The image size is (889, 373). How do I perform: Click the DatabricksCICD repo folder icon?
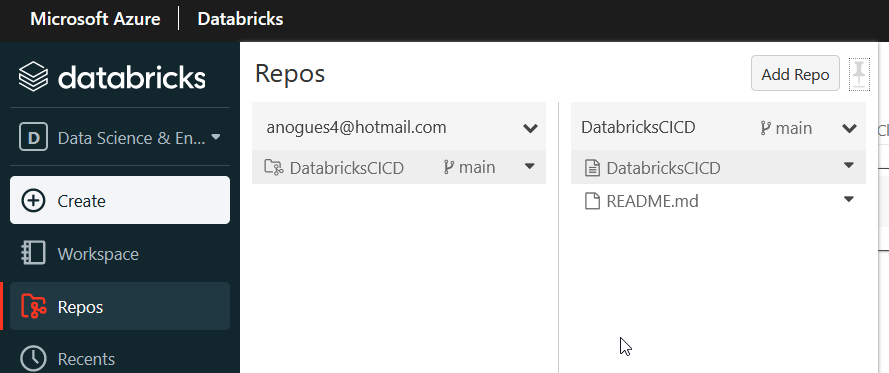coord(274,167)
